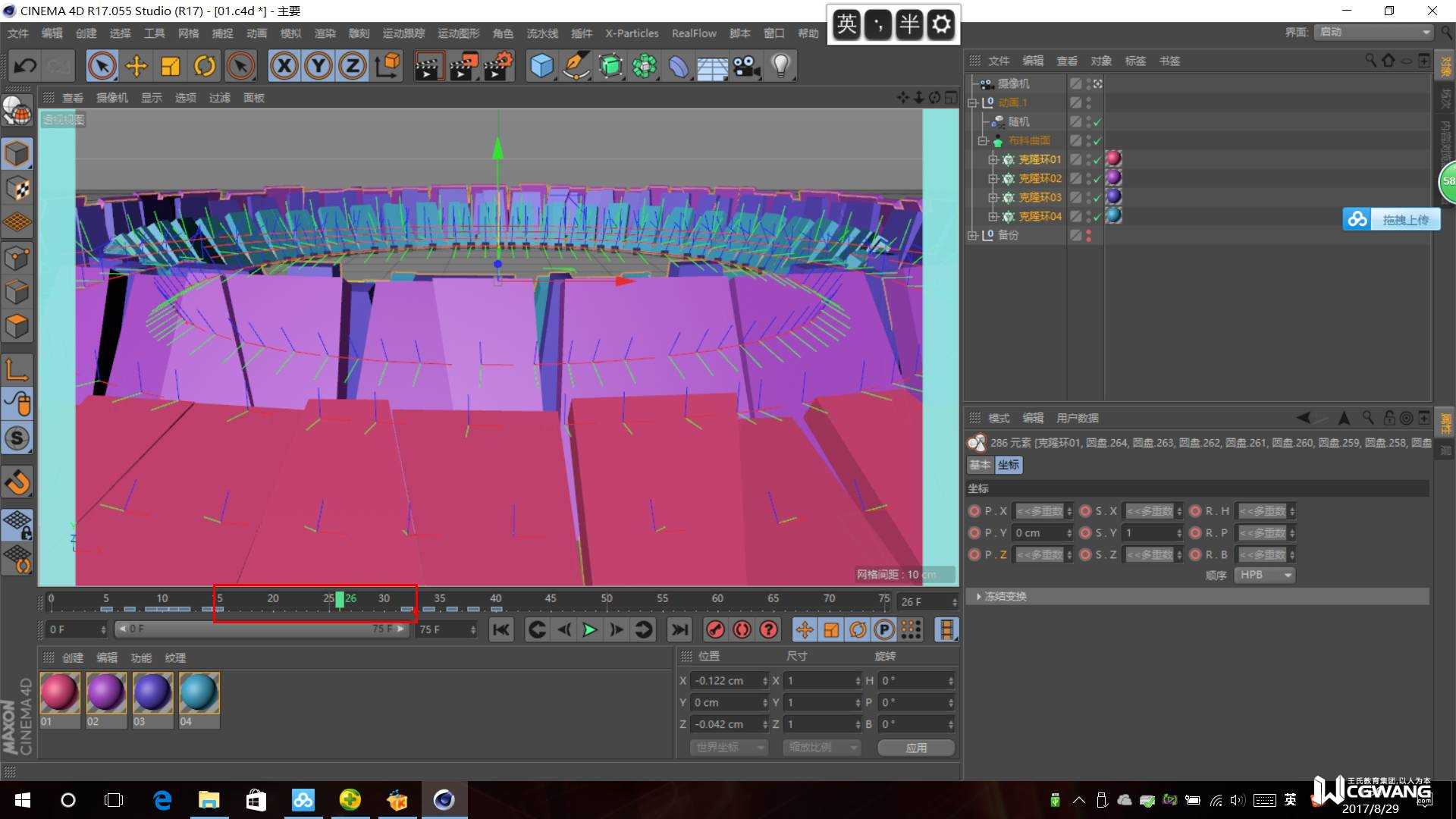Image resolution: width=1456 pixels, height=819 pixels.
Task: Toggle the X axis lock
Action: [284, 66]
